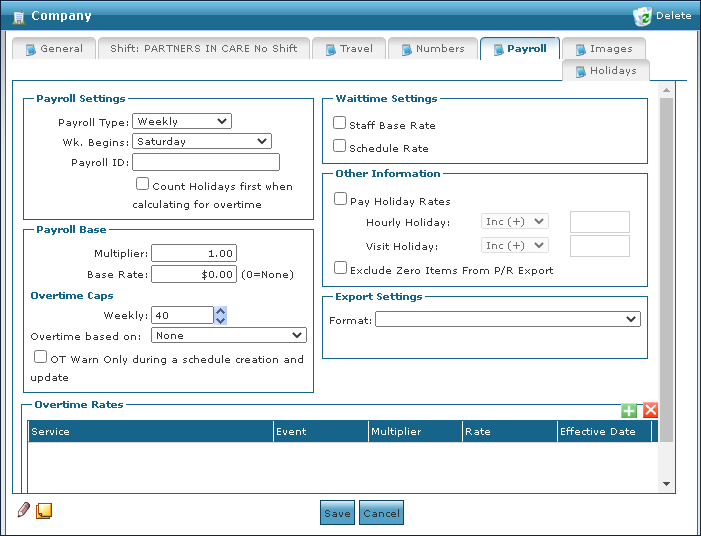701x536 pixels.
Task: Click the pencil edit icon at bottom left
Action: click(x=24, y=510)
